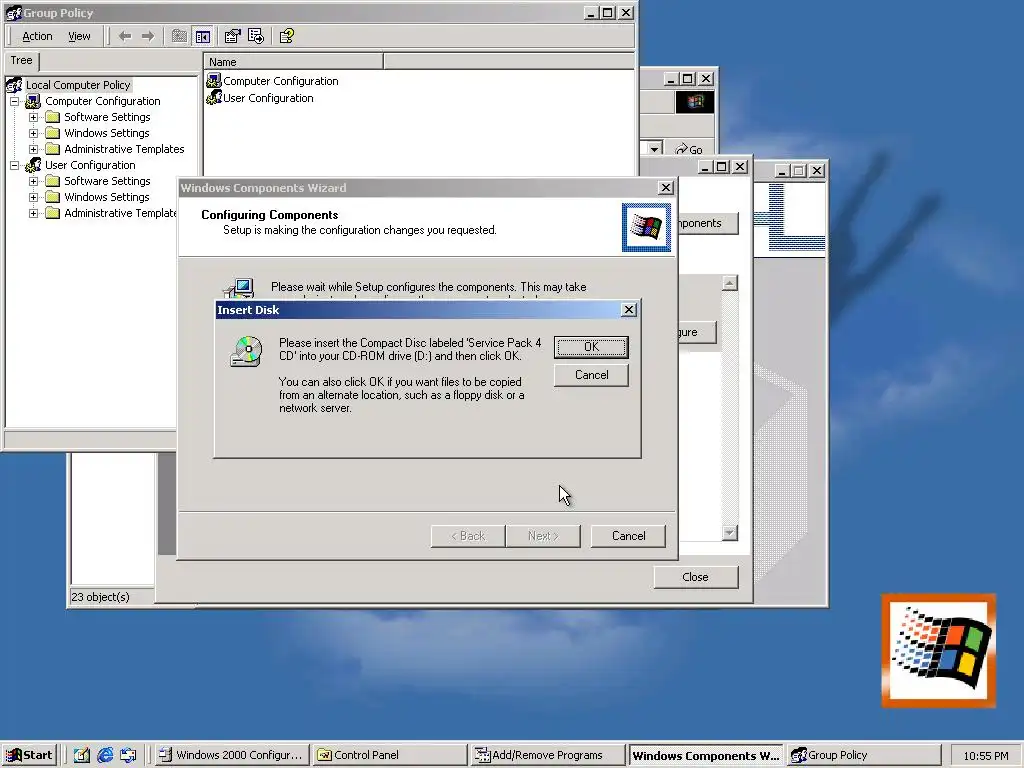
Task: Click the Properties toolbar icon
Action: click(x=232, y=36)
